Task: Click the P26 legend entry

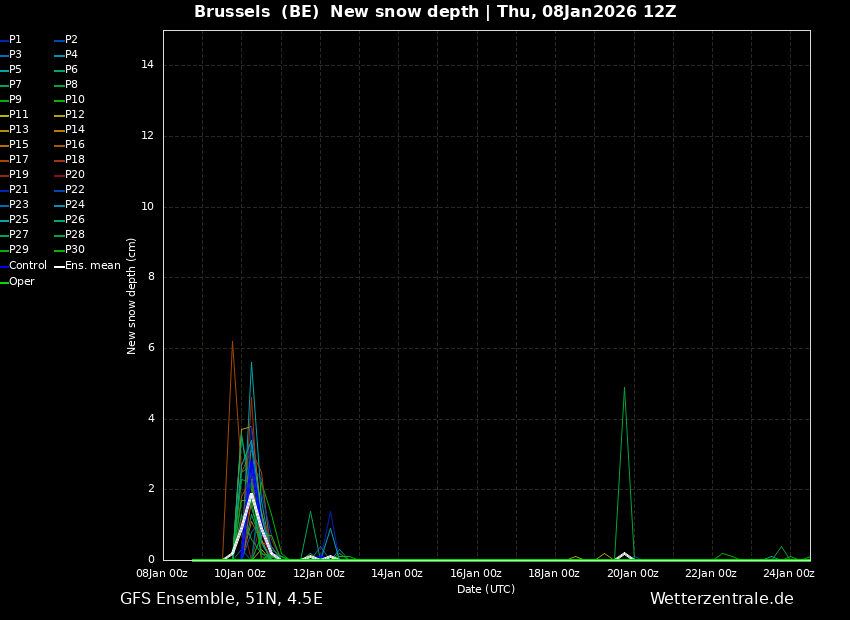Action: click(x=69, y=219)
